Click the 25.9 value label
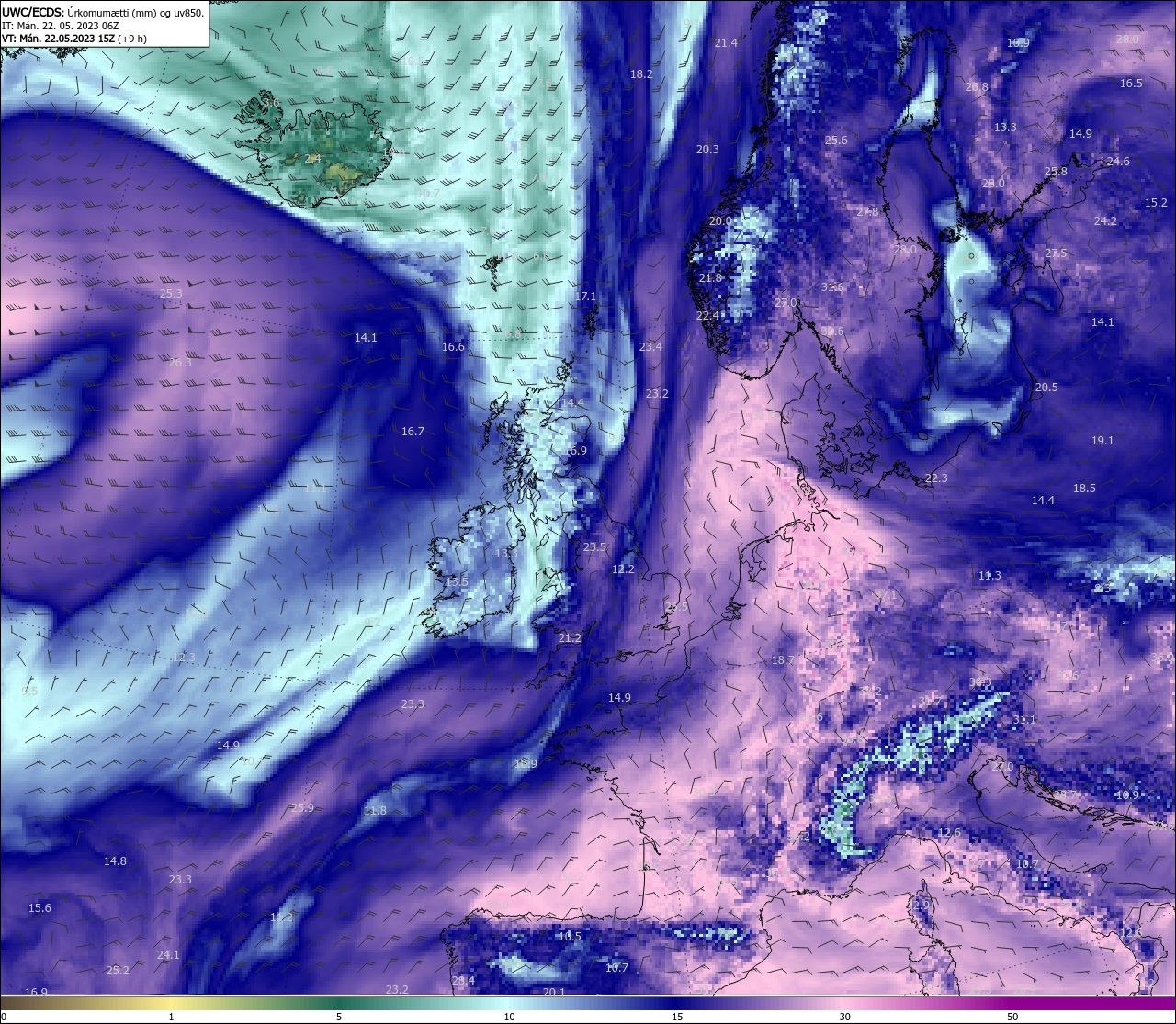The height and width of the screenshot is (1024, 1176). coord(302,808)
